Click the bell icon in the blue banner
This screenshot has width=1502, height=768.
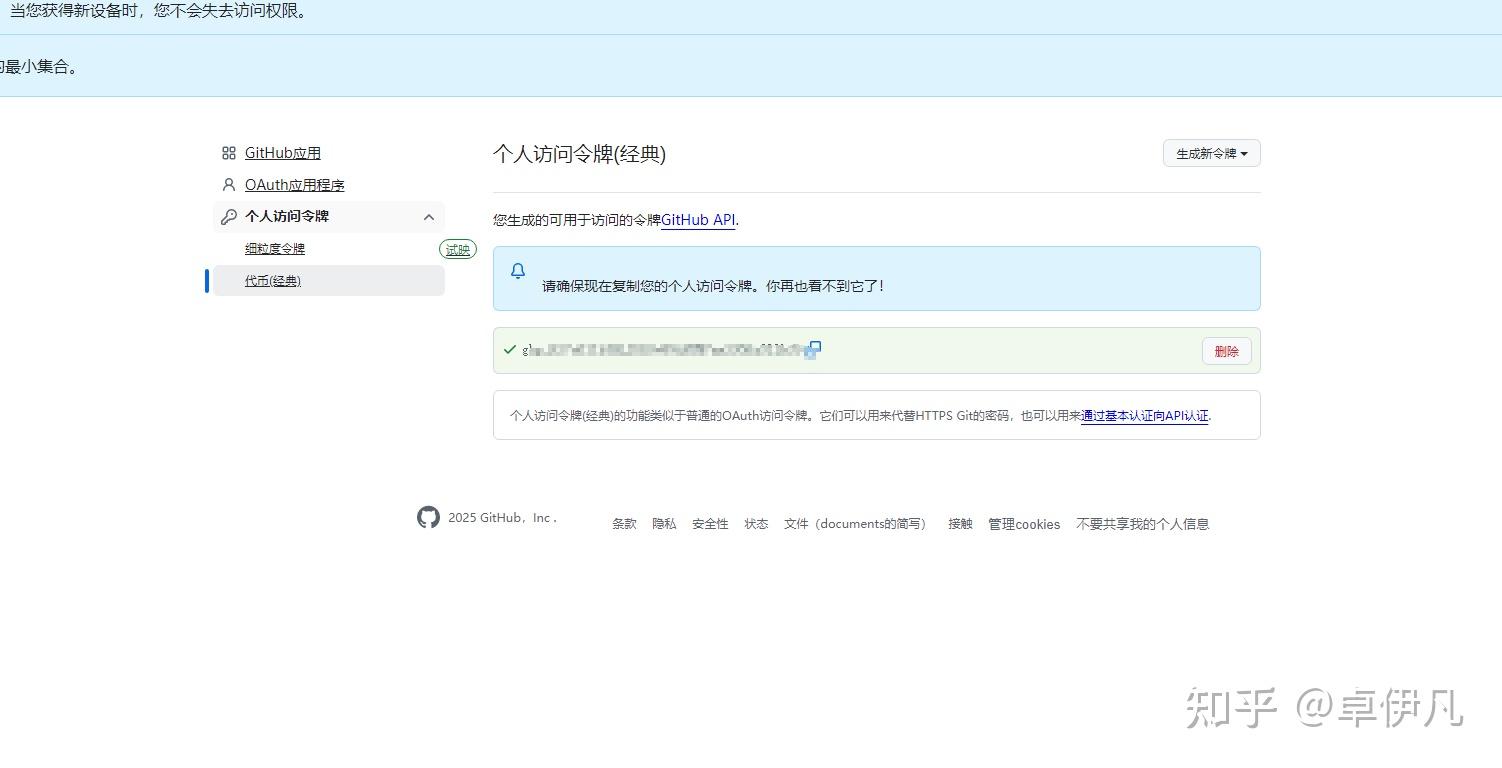pos(518,271)
